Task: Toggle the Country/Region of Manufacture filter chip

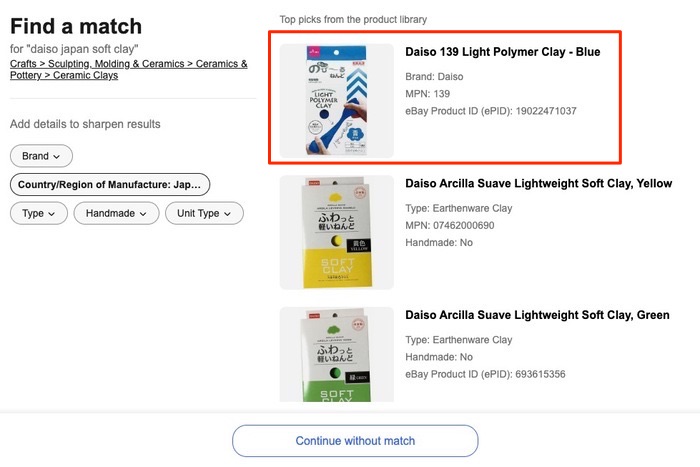Action: click(110, 185)
